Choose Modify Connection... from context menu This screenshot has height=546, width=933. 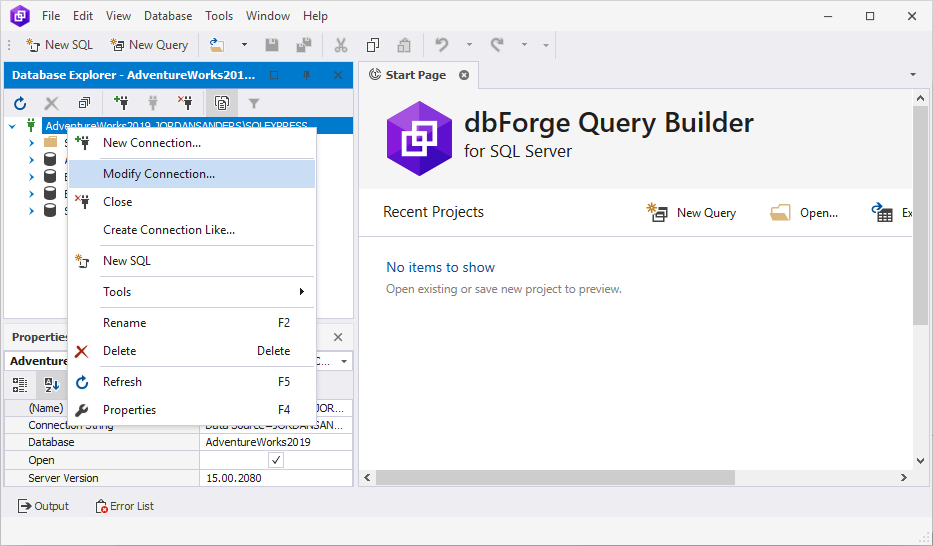192,174
